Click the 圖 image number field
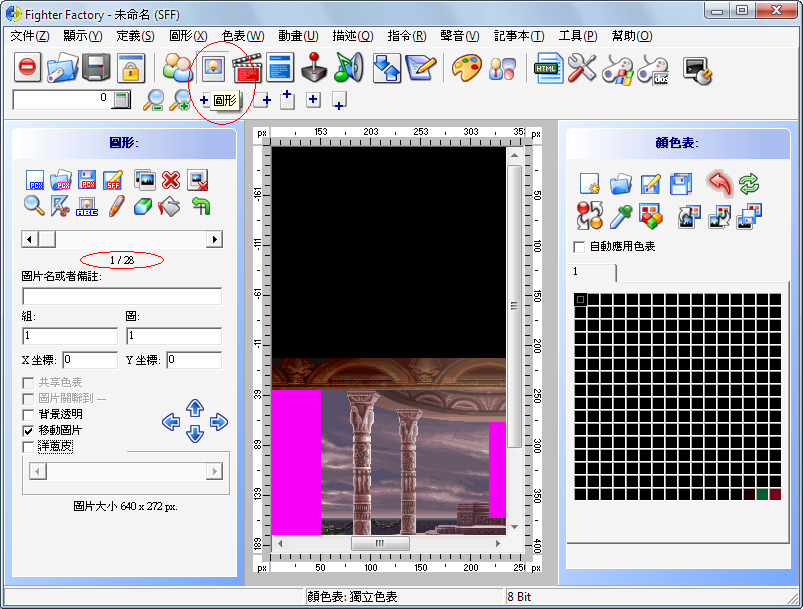The height and width of the screenshot is (609, 803). [x=174, y=336]
